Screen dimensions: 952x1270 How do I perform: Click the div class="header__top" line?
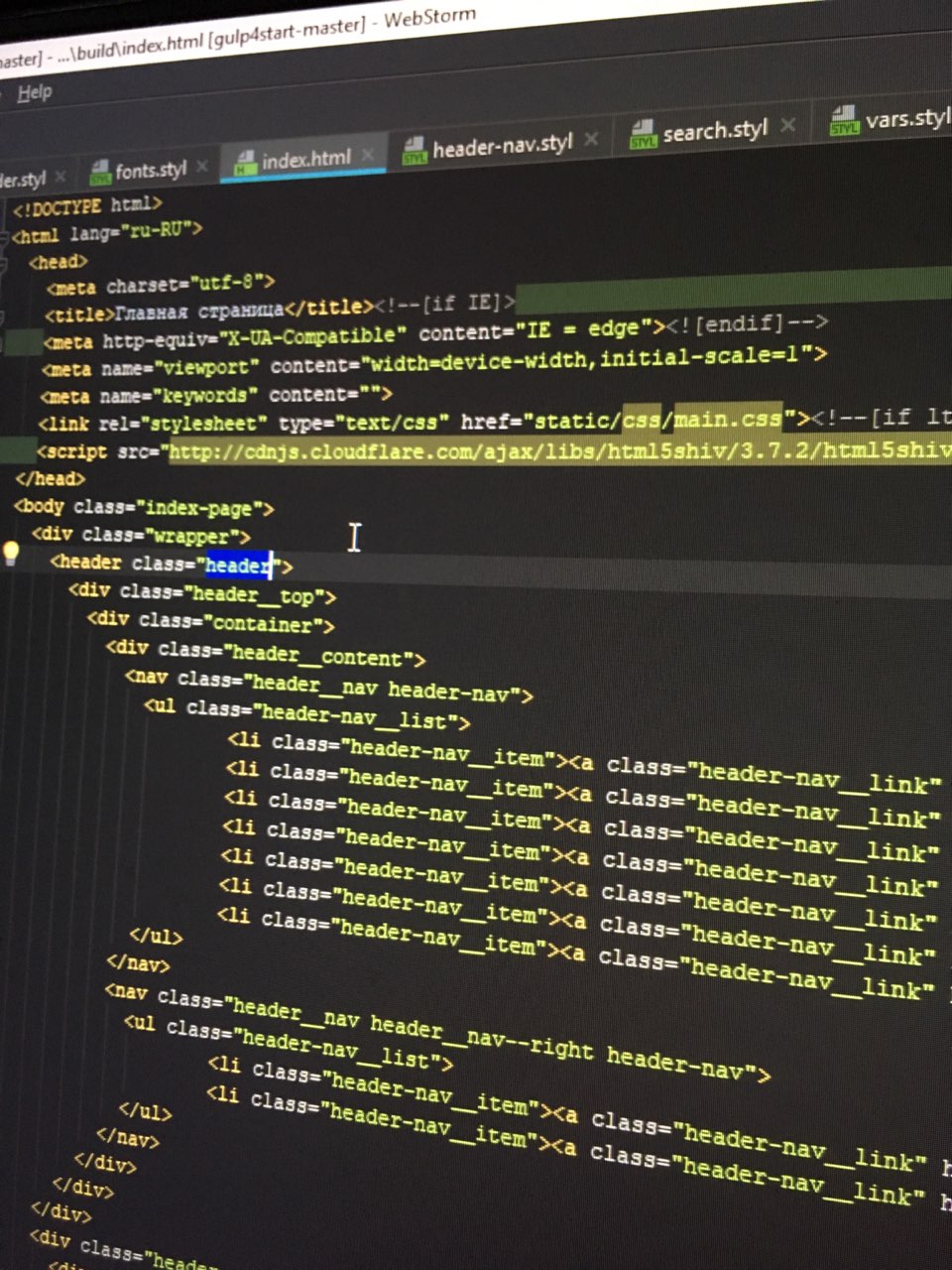[x=203, y=594]
